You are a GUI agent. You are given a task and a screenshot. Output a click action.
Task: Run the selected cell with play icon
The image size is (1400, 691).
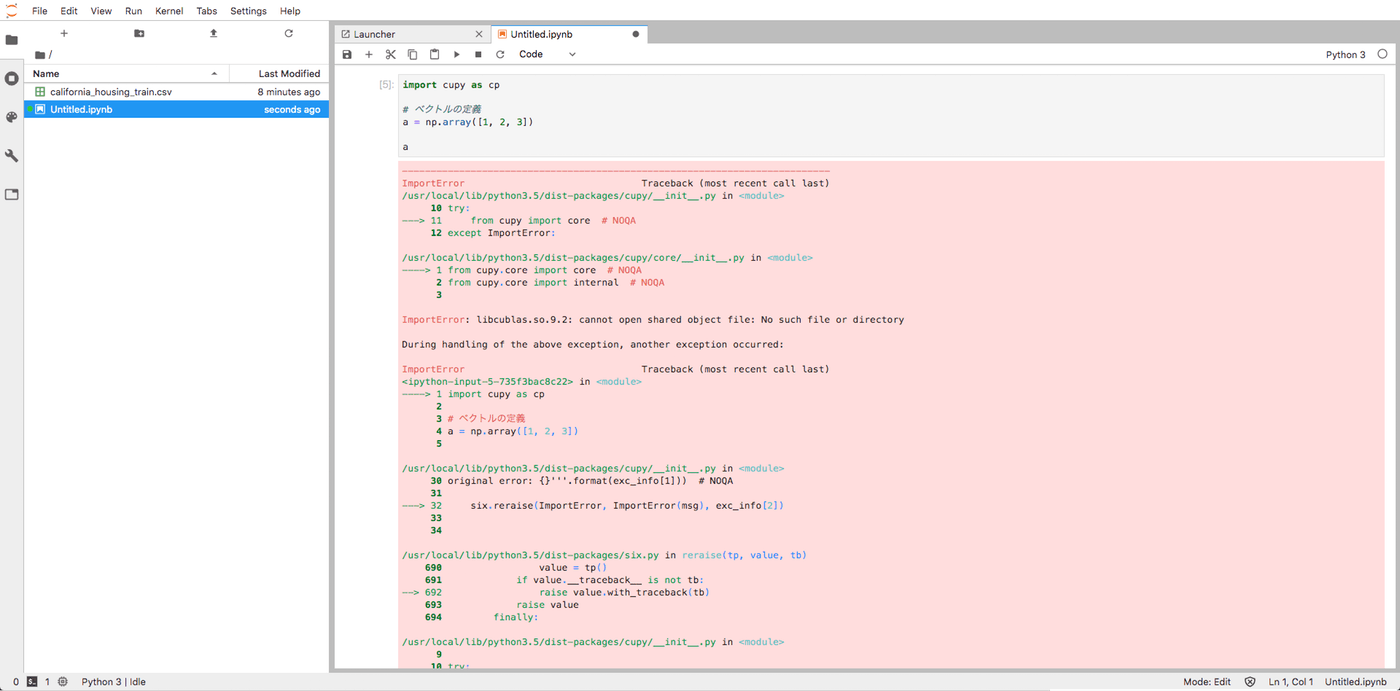click(456, 54)
